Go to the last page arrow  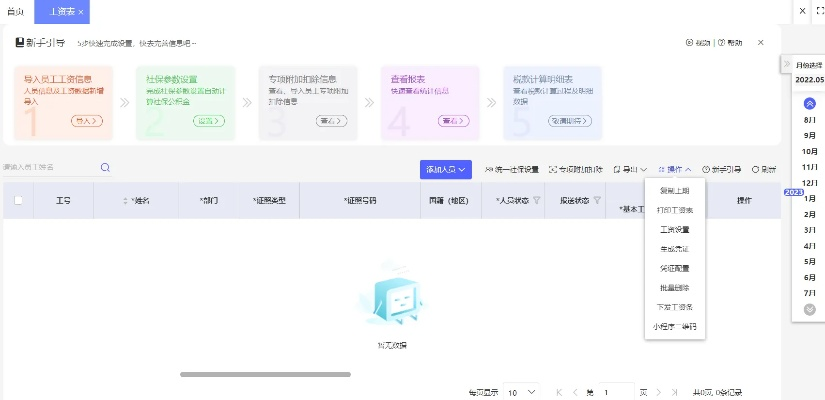pyautogui.click(x=675, y=393)
